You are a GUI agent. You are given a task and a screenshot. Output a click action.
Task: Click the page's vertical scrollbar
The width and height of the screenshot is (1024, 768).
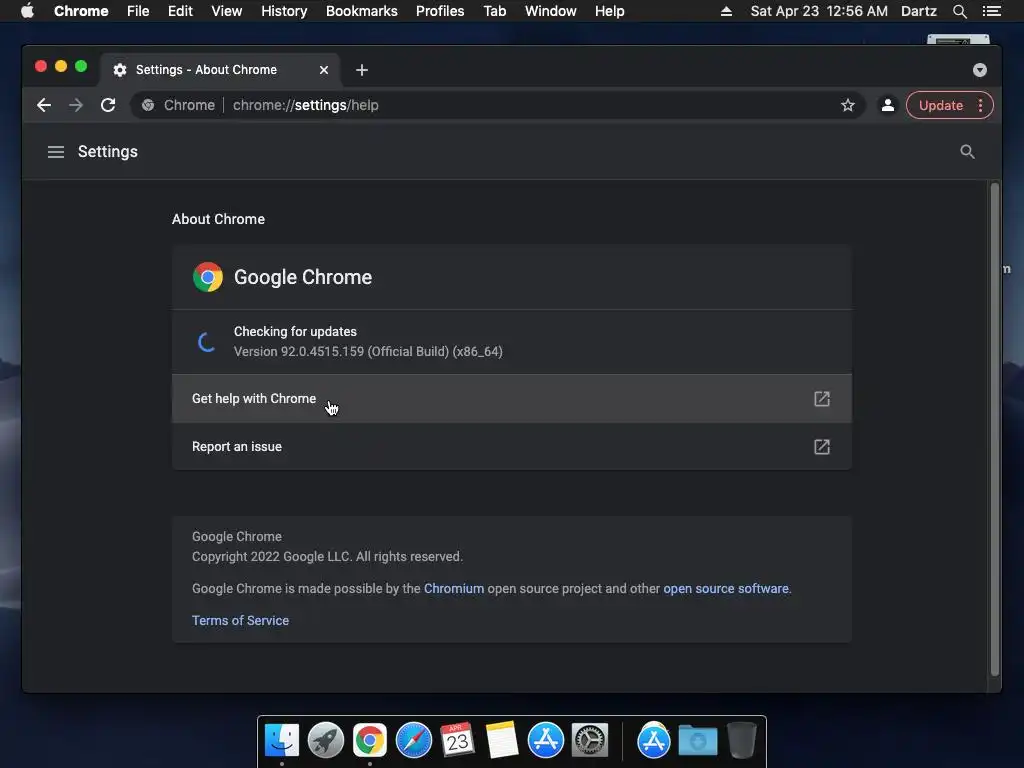click(x=995, y=430)
